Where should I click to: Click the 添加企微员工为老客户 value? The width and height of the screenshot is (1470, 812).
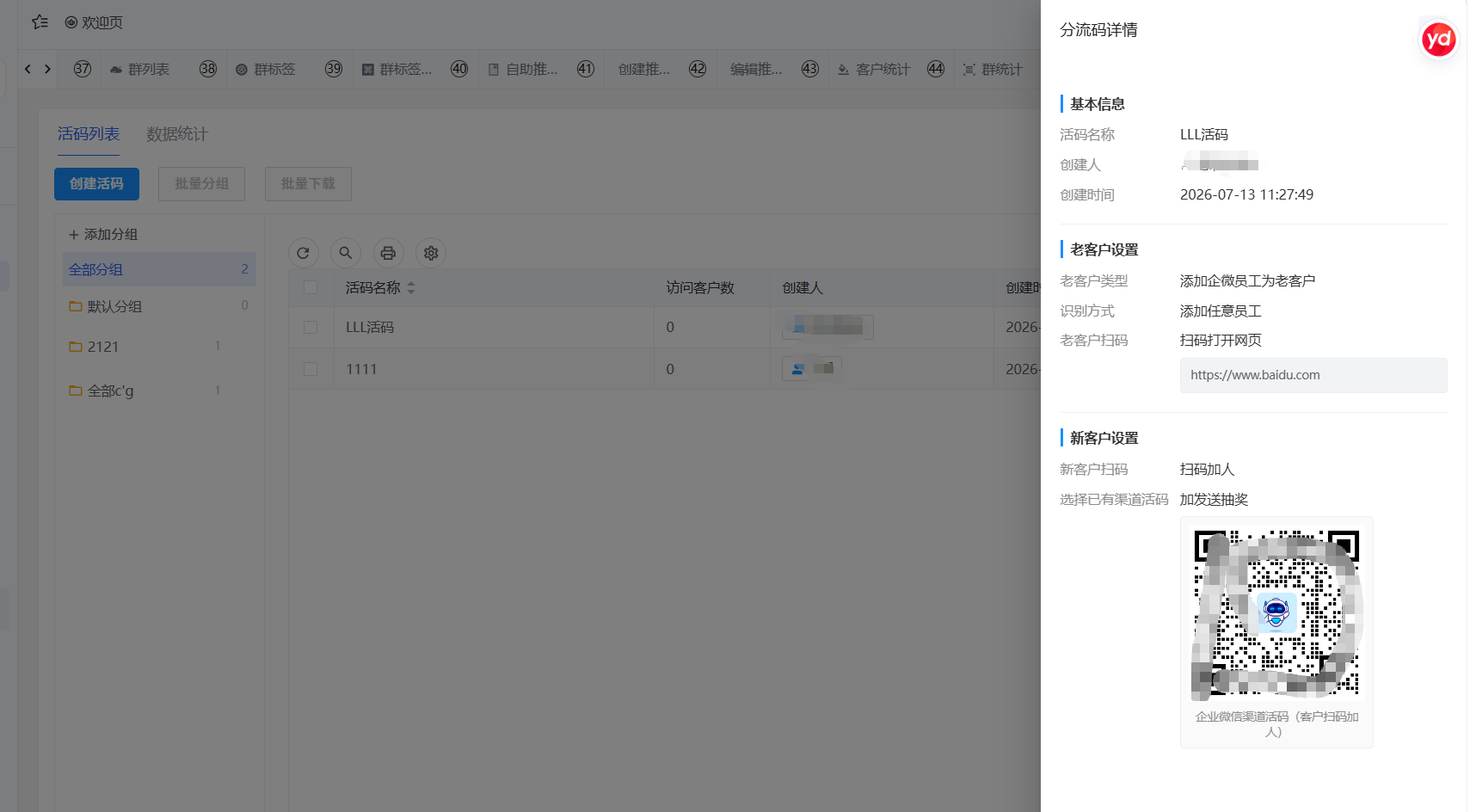click(1247, 280)
